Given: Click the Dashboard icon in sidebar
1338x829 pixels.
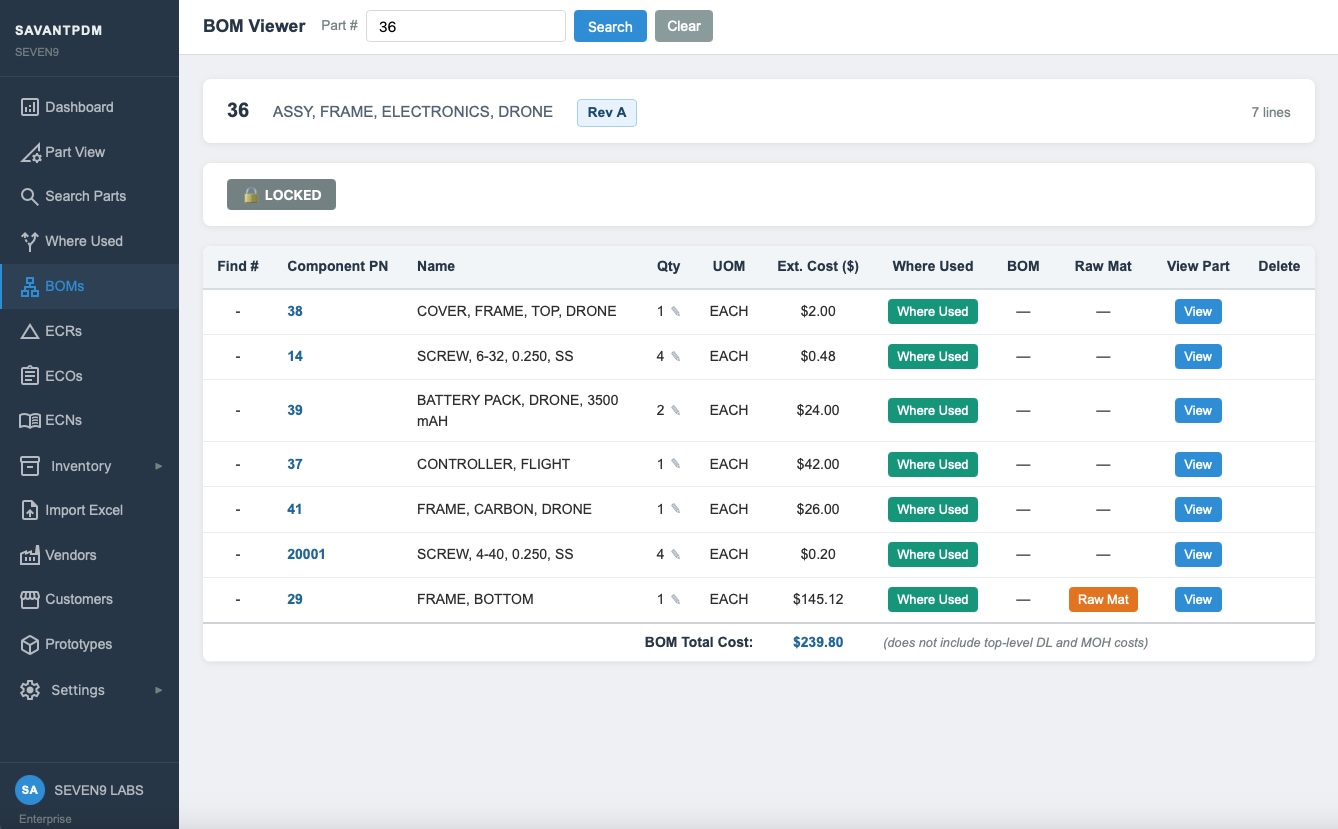Looking at the screenshot, I should tap(30, 107).
